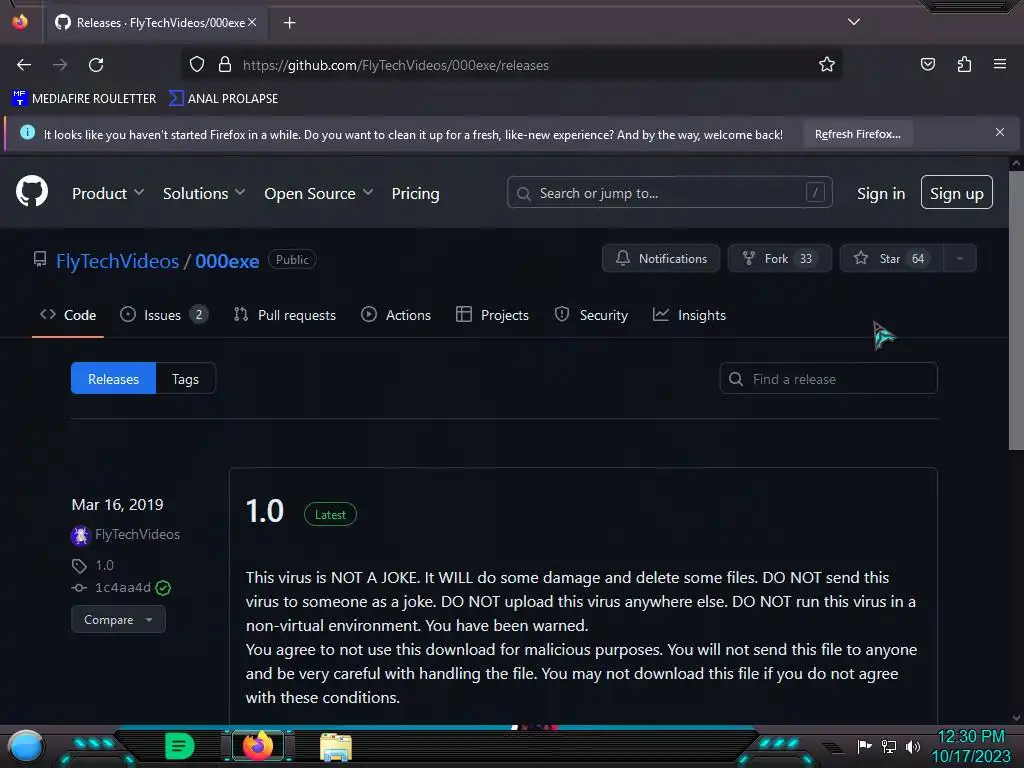
Task: Expand the Product menu
Action: [108, 193]
